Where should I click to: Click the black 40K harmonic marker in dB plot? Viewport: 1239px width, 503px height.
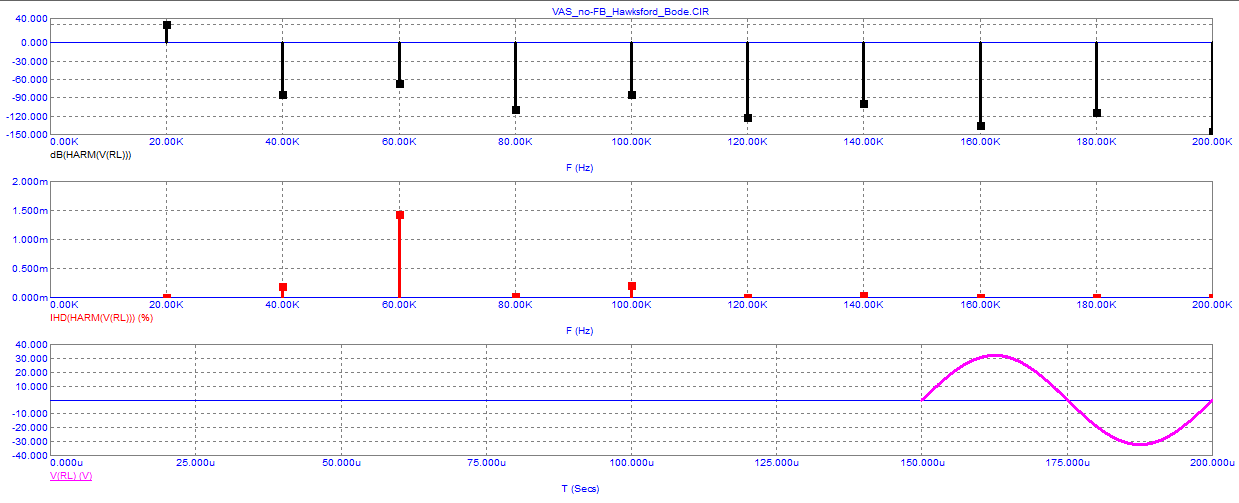pos(283,95)
